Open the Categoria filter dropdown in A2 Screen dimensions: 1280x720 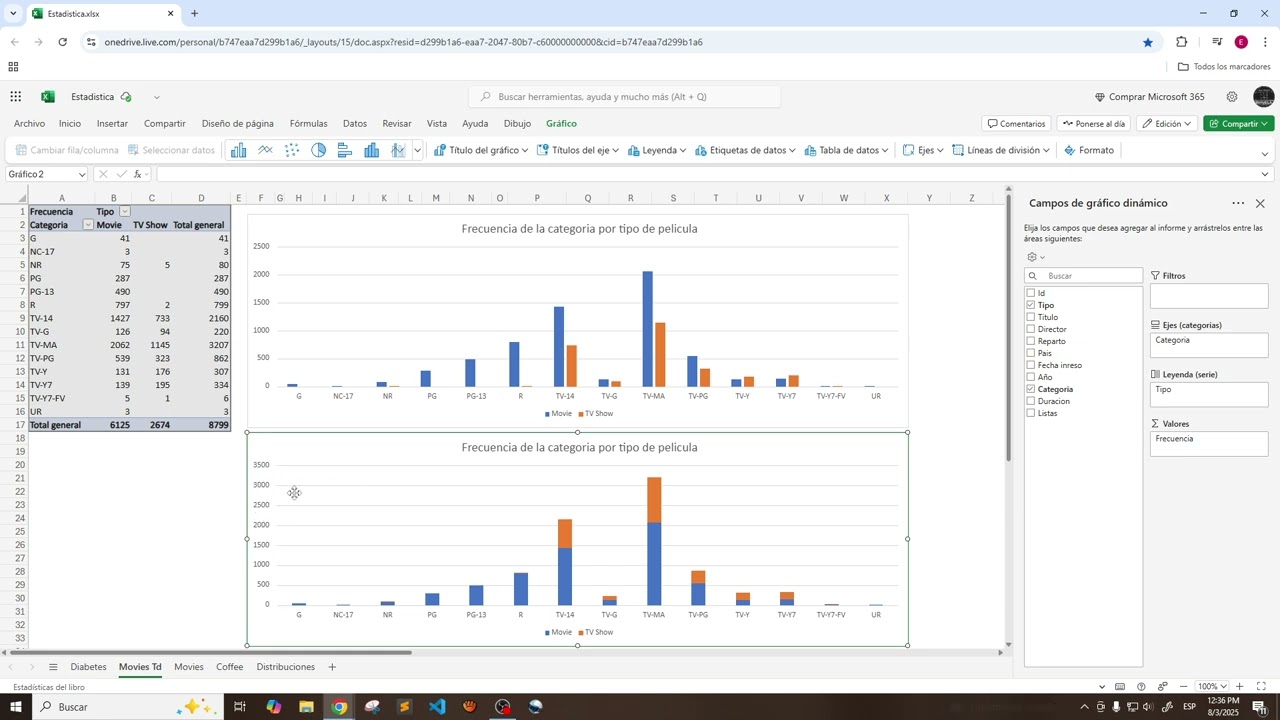point(87,225)
